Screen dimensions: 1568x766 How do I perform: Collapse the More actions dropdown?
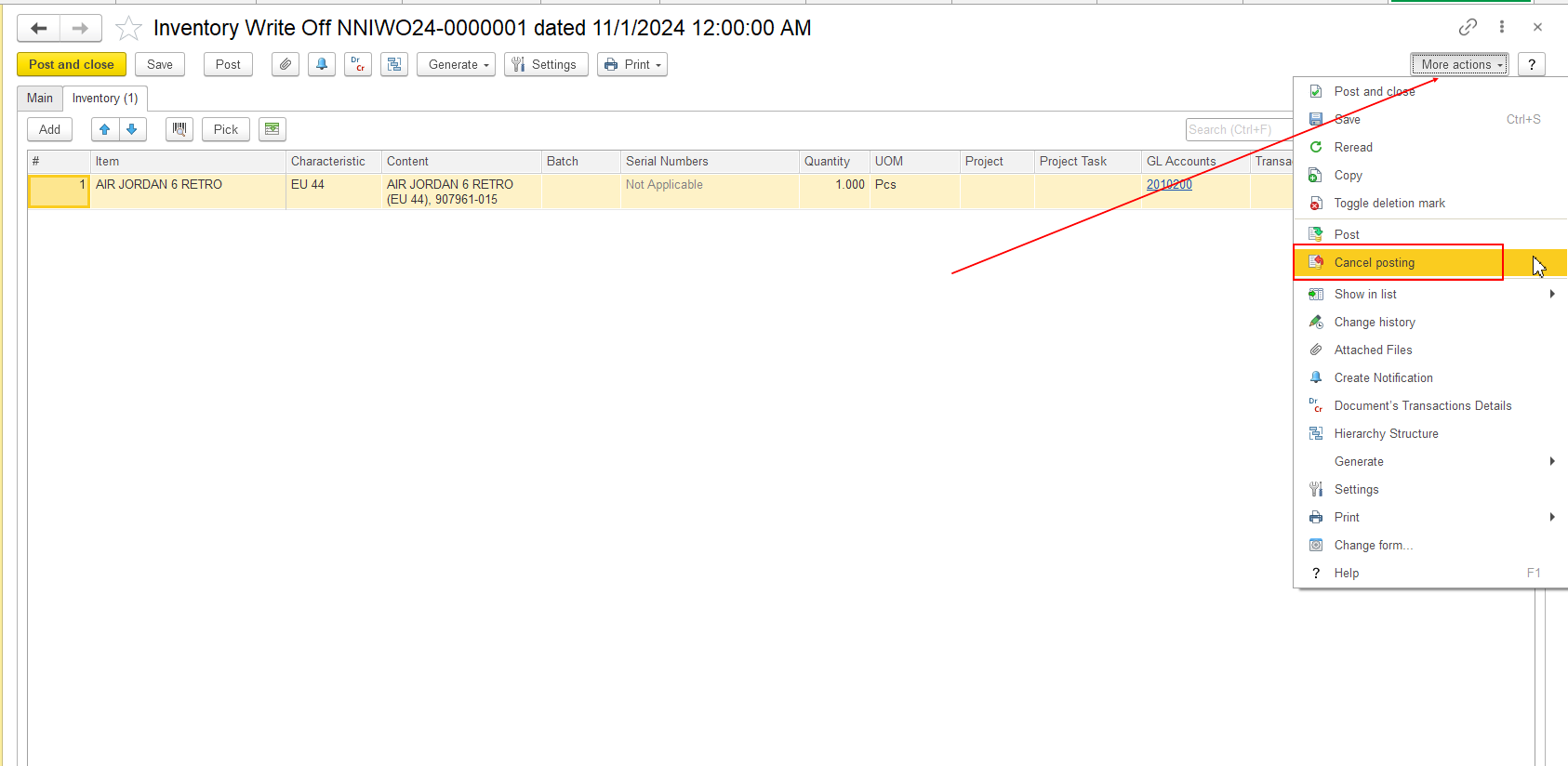pyautogui.click(x=1459, y=64)
